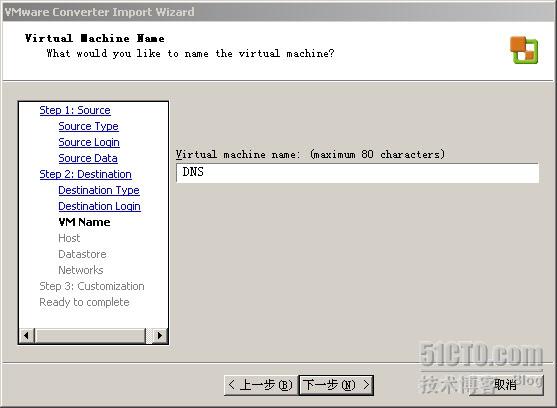Click left arrow of steps scrollbar
This screenshot has width=557, height=408.
(26, 335)
